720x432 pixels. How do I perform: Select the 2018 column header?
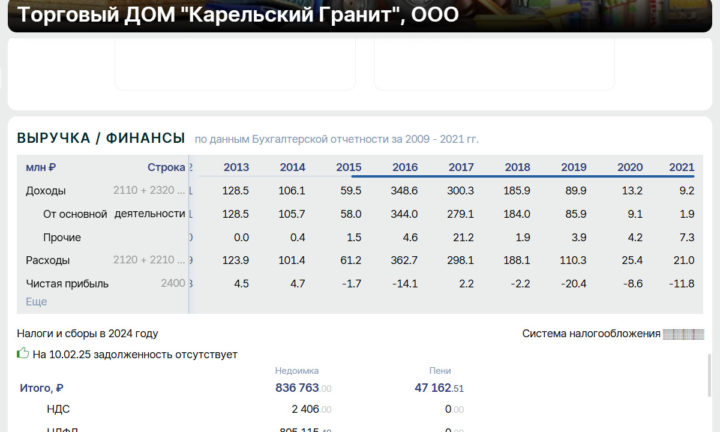click(x=518, y=167)
